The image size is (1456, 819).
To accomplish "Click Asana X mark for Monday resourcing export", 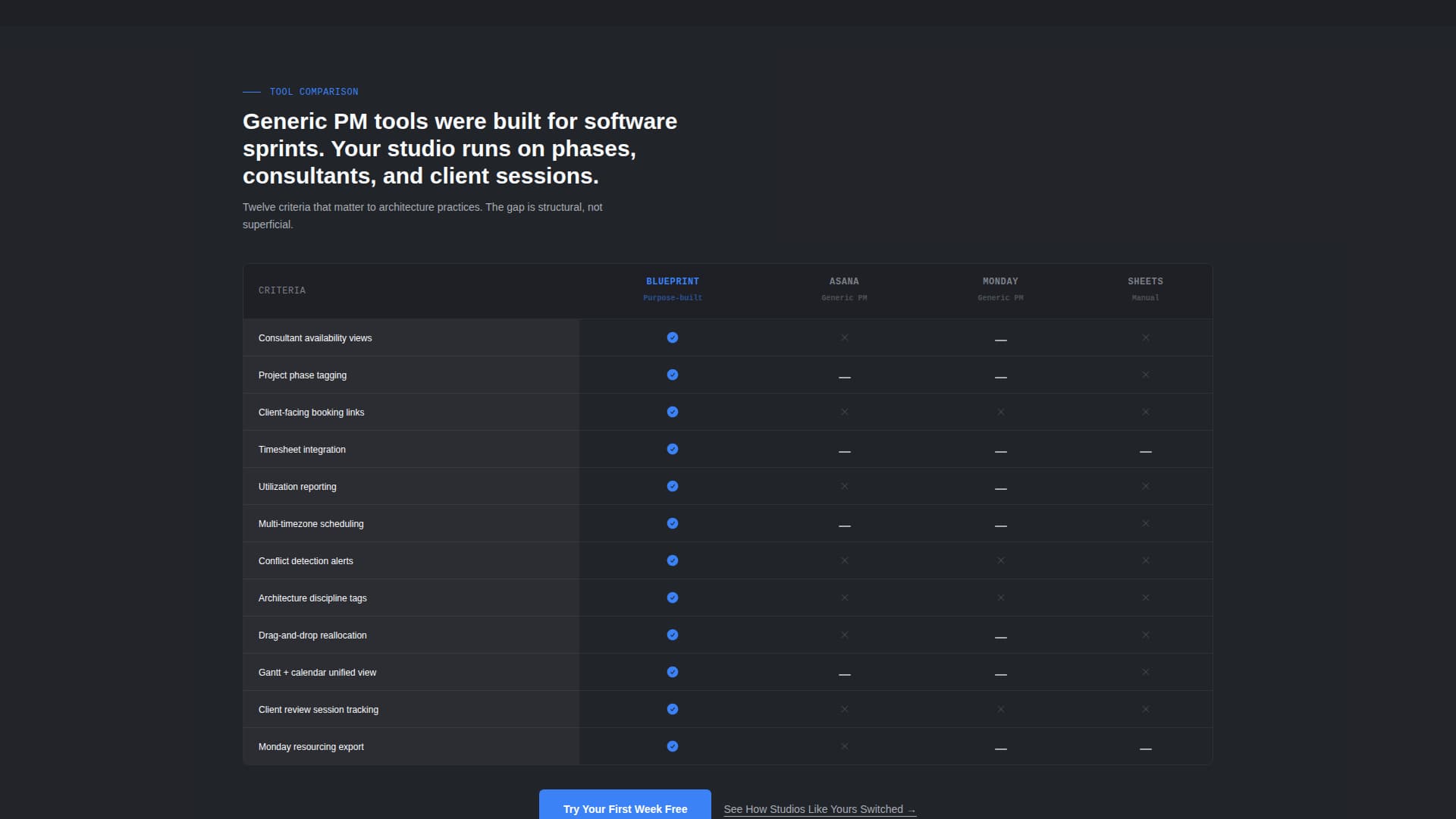I will (x=845, y=746).
